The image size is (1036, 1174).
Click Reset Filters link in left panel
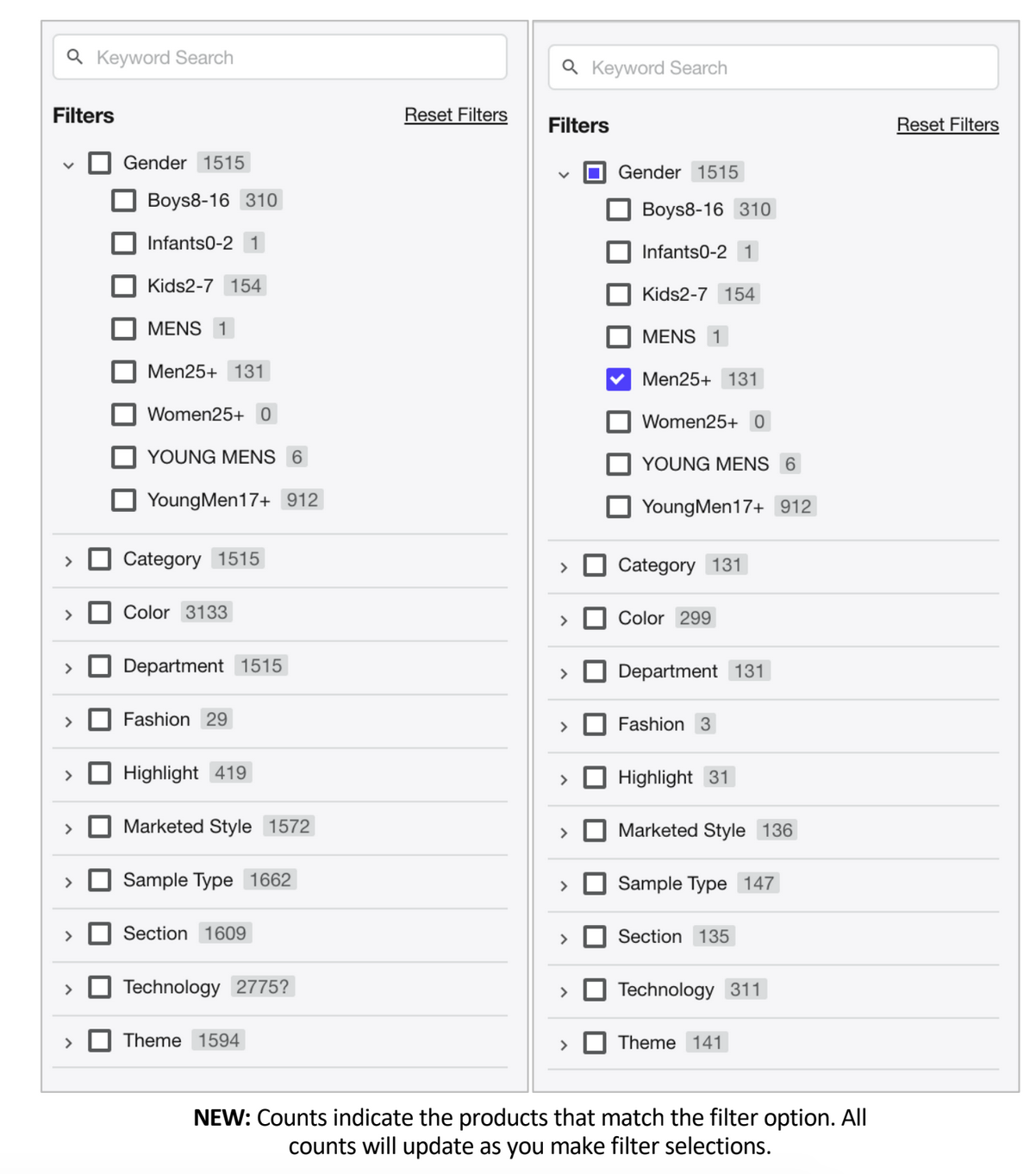pyautogui.click(x=456, y=115)
